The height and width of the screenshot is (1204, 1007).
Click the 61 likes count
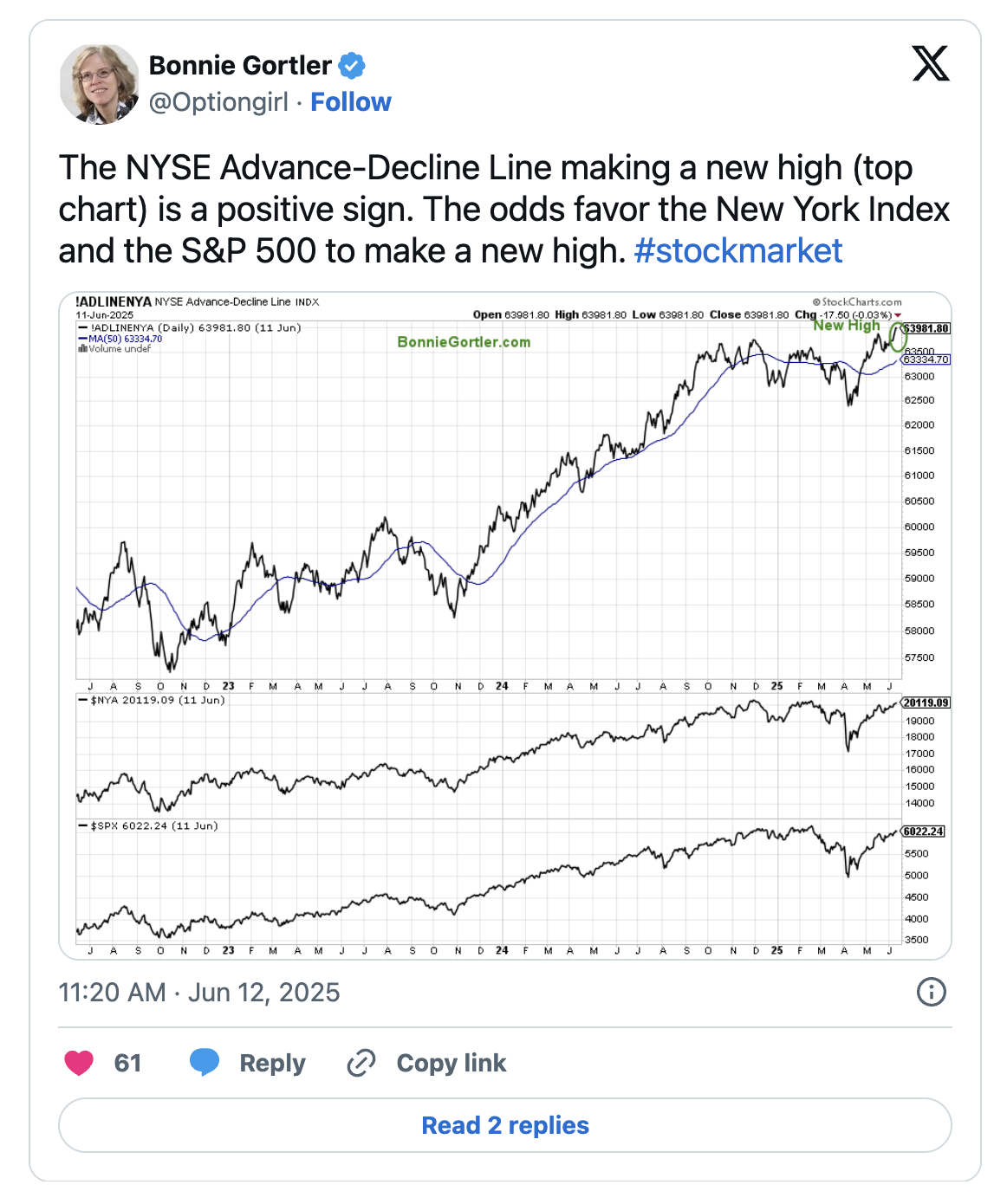[127, 1063]
